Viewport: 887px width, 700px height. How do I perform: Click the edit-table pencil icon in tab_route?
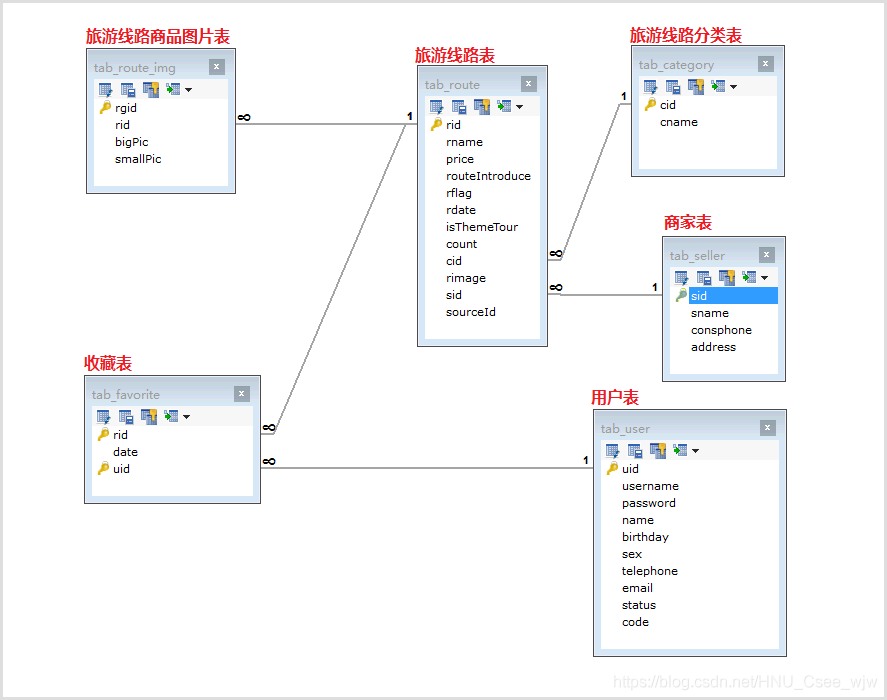[437, 107]
